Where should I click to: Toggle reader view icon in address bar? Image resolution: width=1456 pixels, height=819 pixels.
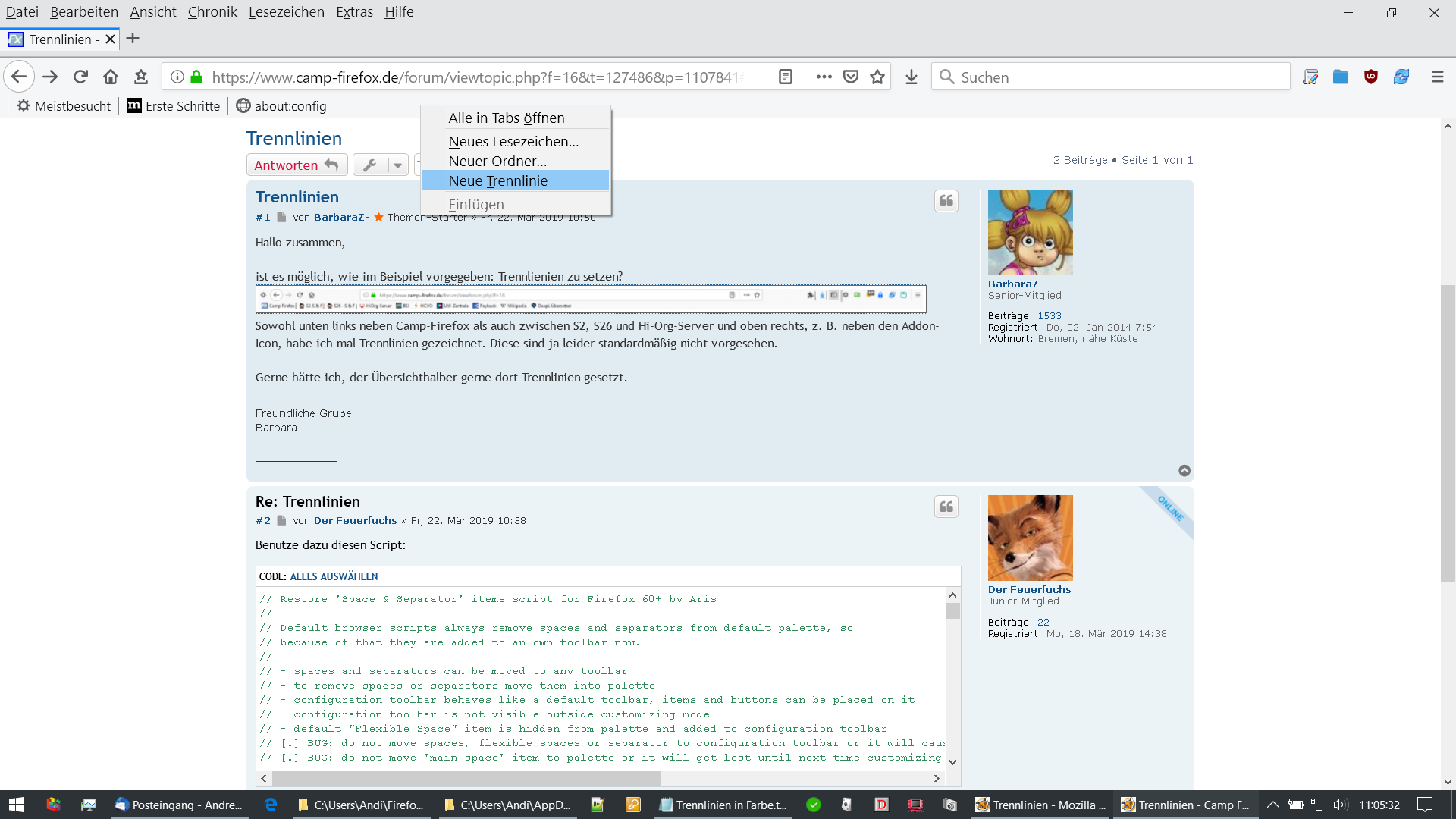[786, 77]
